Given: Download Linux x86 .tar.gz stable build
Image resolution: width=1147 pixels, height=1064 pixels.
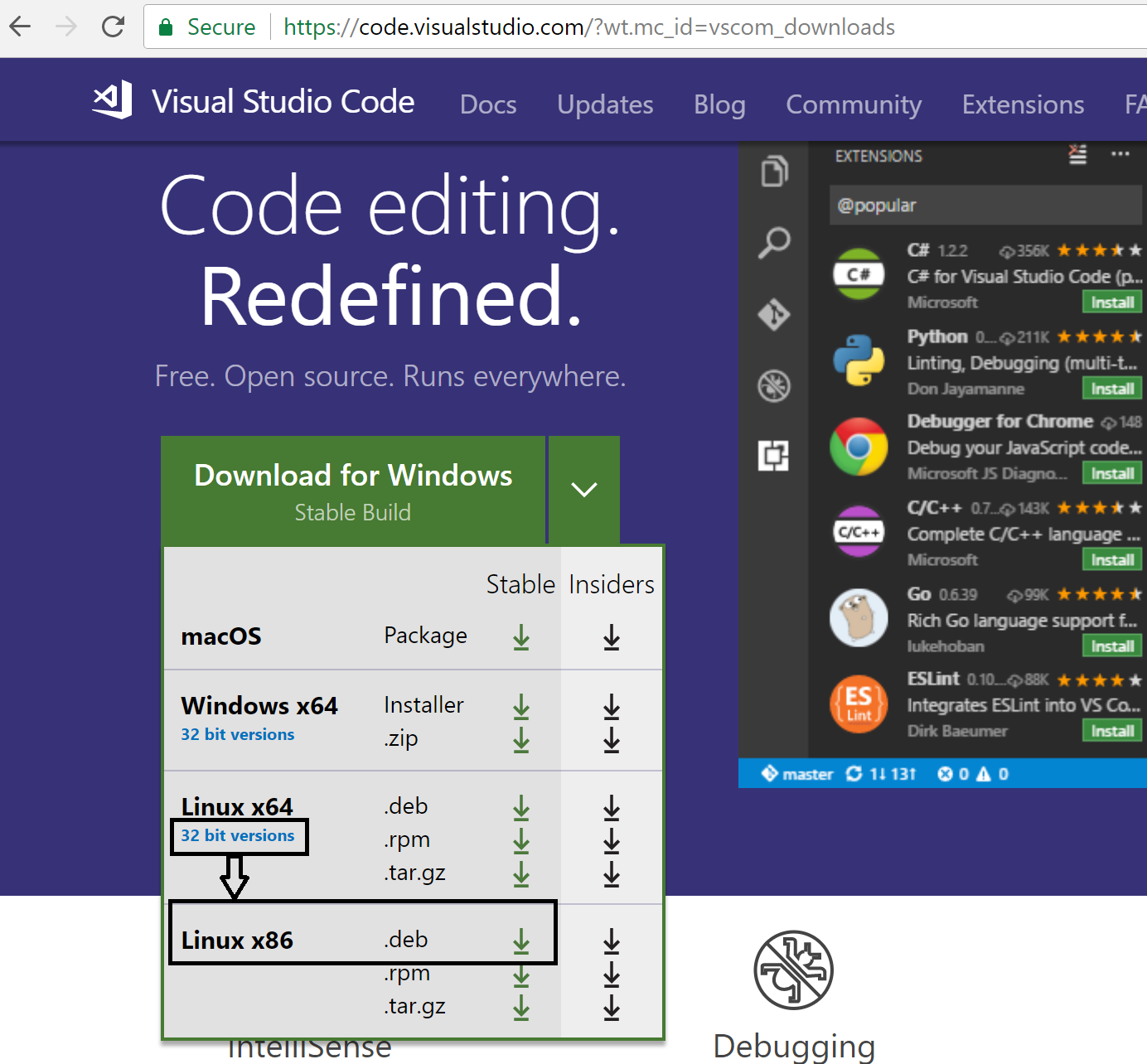Looking at the screenshot, I should point(521,1008).
